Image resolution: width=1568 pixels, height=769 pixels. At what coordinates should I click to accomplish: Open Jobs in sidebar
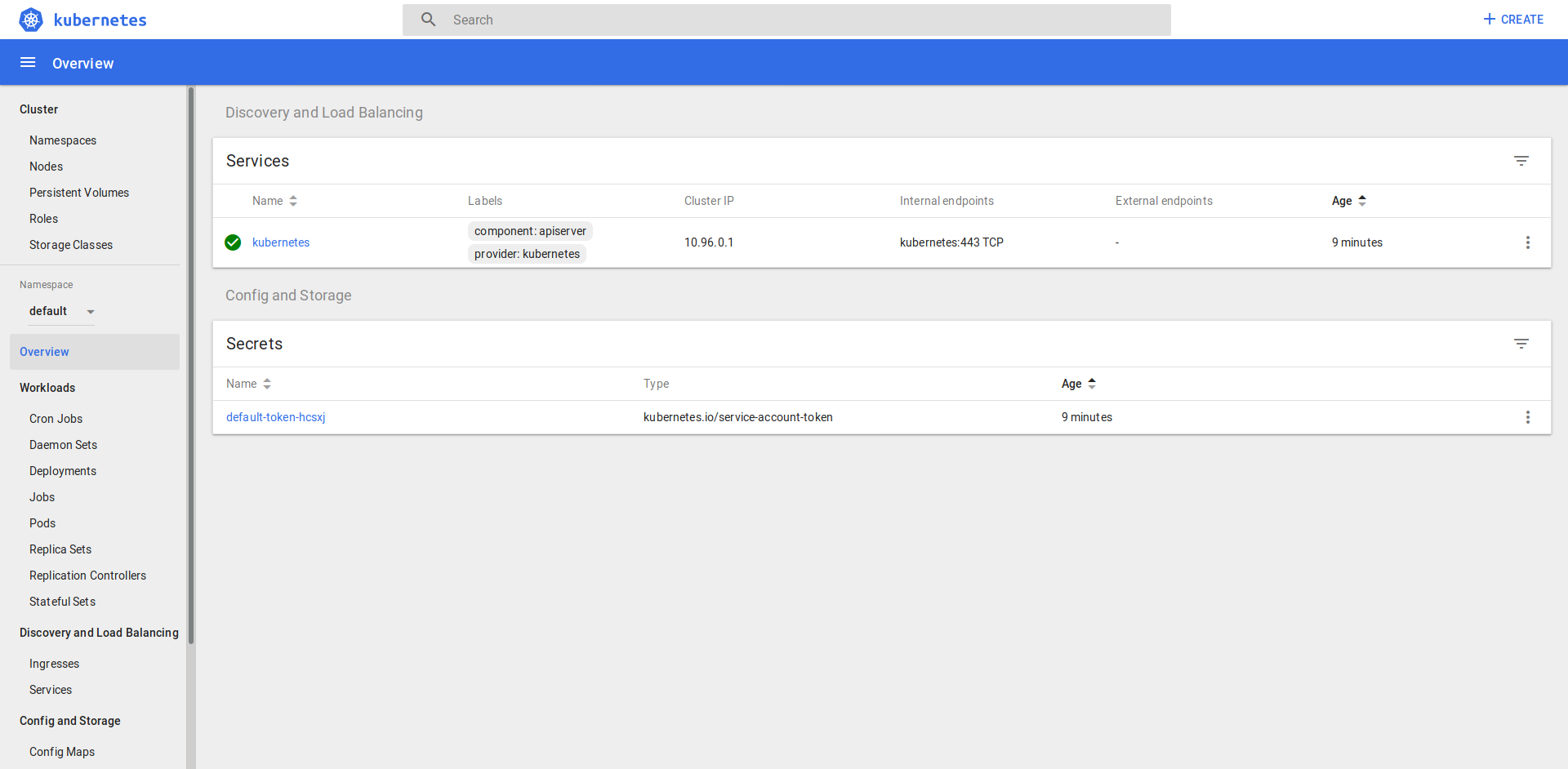pyautogui.click(x=42, y=497)
